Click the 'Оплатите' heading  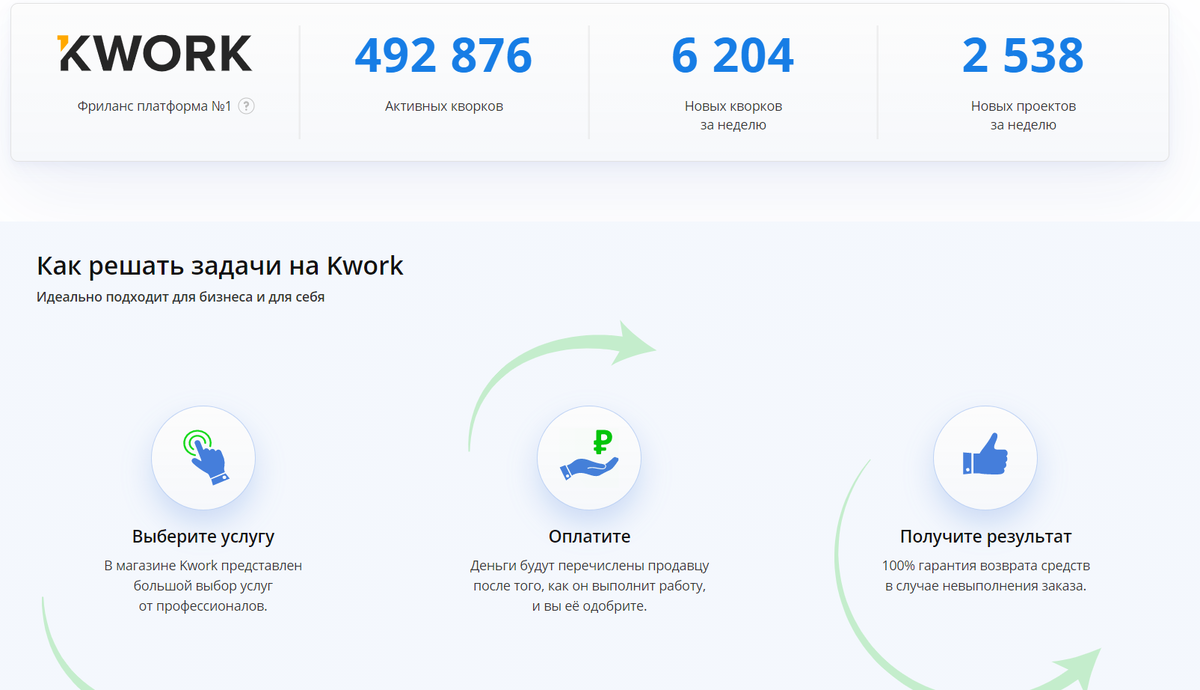click(589, 537)
